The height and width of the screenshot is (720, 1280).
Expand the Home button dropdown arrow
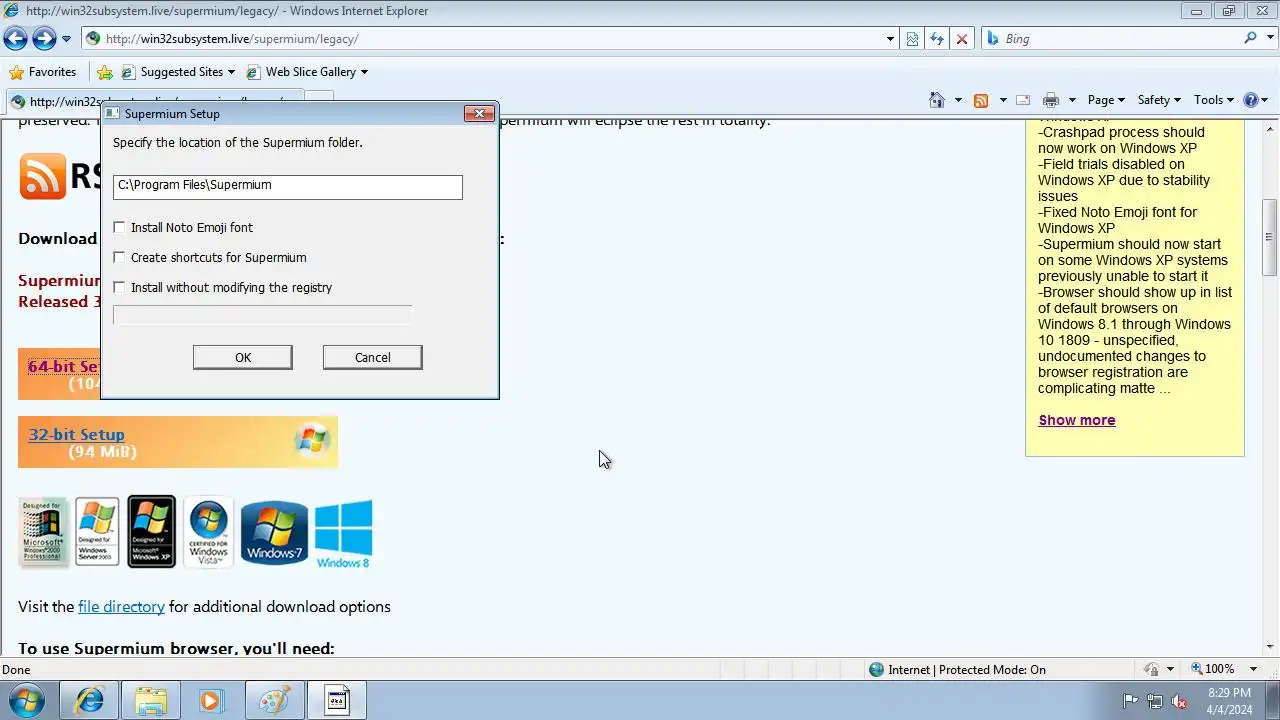[x=958, y=100]
